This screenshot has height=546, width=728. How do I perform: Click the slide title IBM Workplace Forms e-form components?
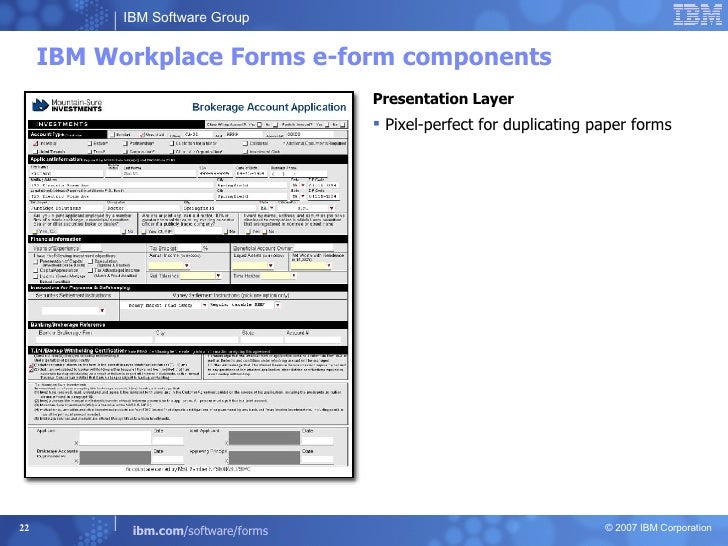pos(294,57)
